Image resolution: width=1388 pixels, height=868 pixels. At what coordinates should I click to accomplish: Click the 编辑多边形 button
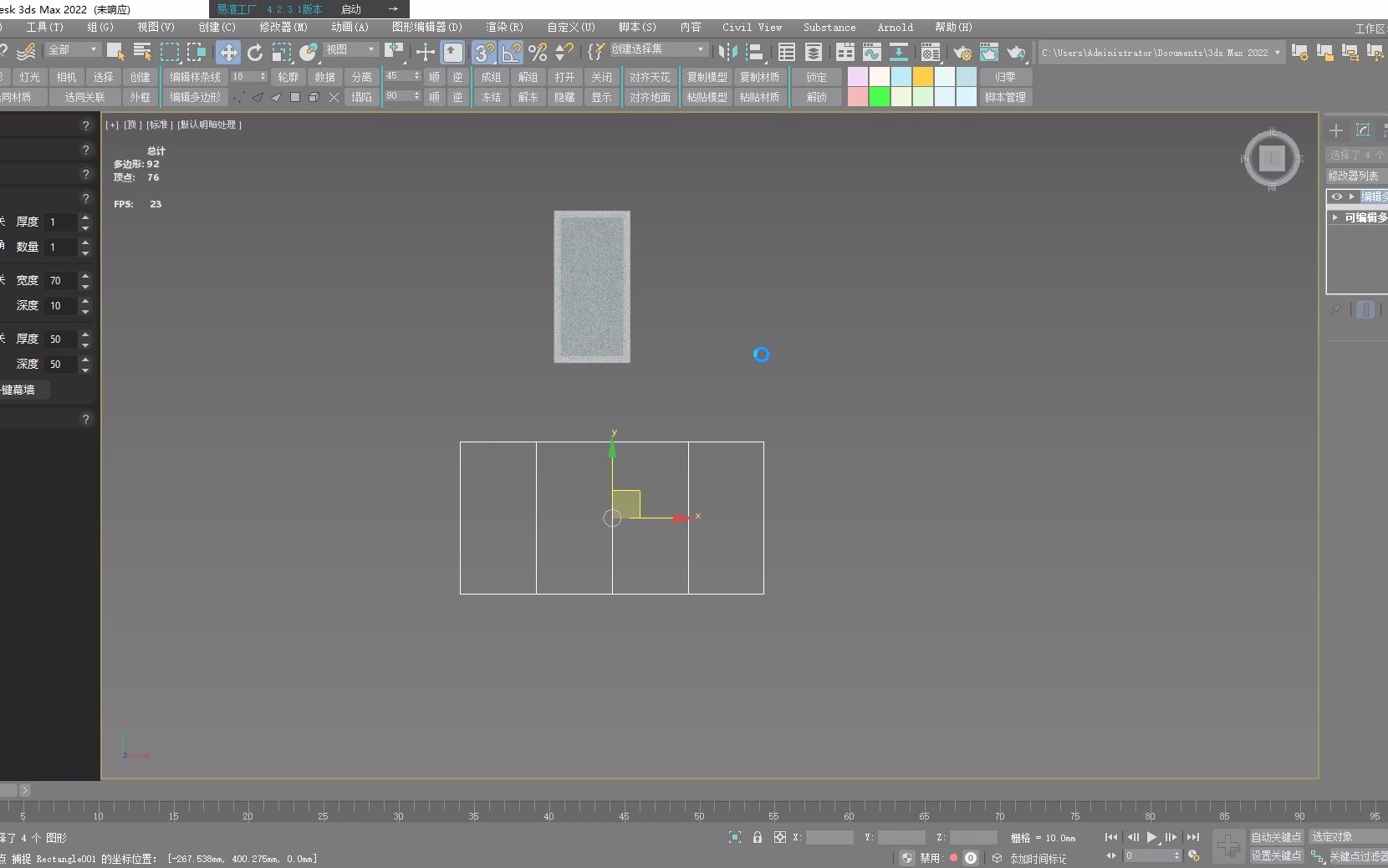pos(195,97)
